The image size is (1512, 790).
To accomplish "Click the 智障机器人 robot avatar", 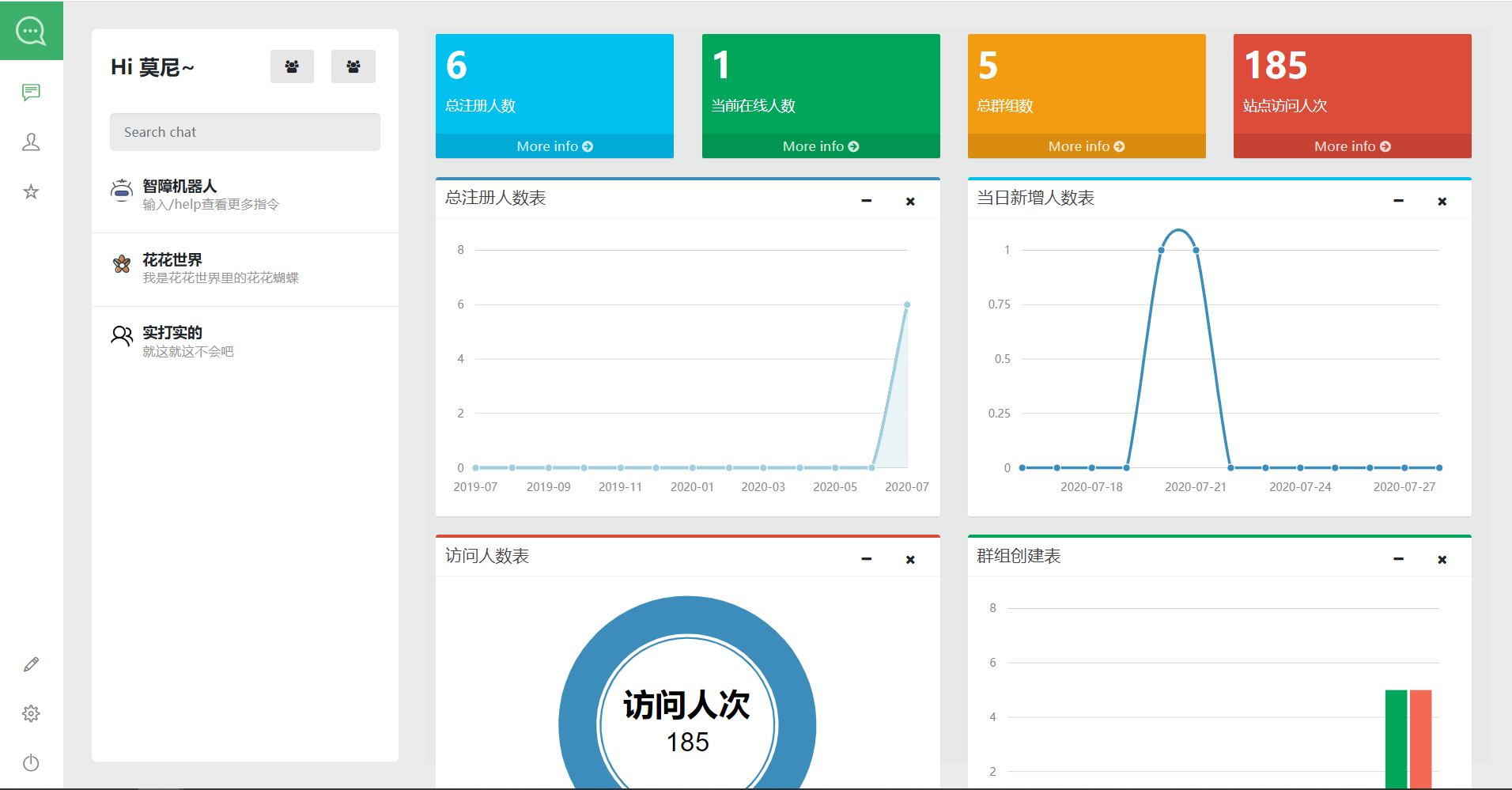I will coord(122,191).
